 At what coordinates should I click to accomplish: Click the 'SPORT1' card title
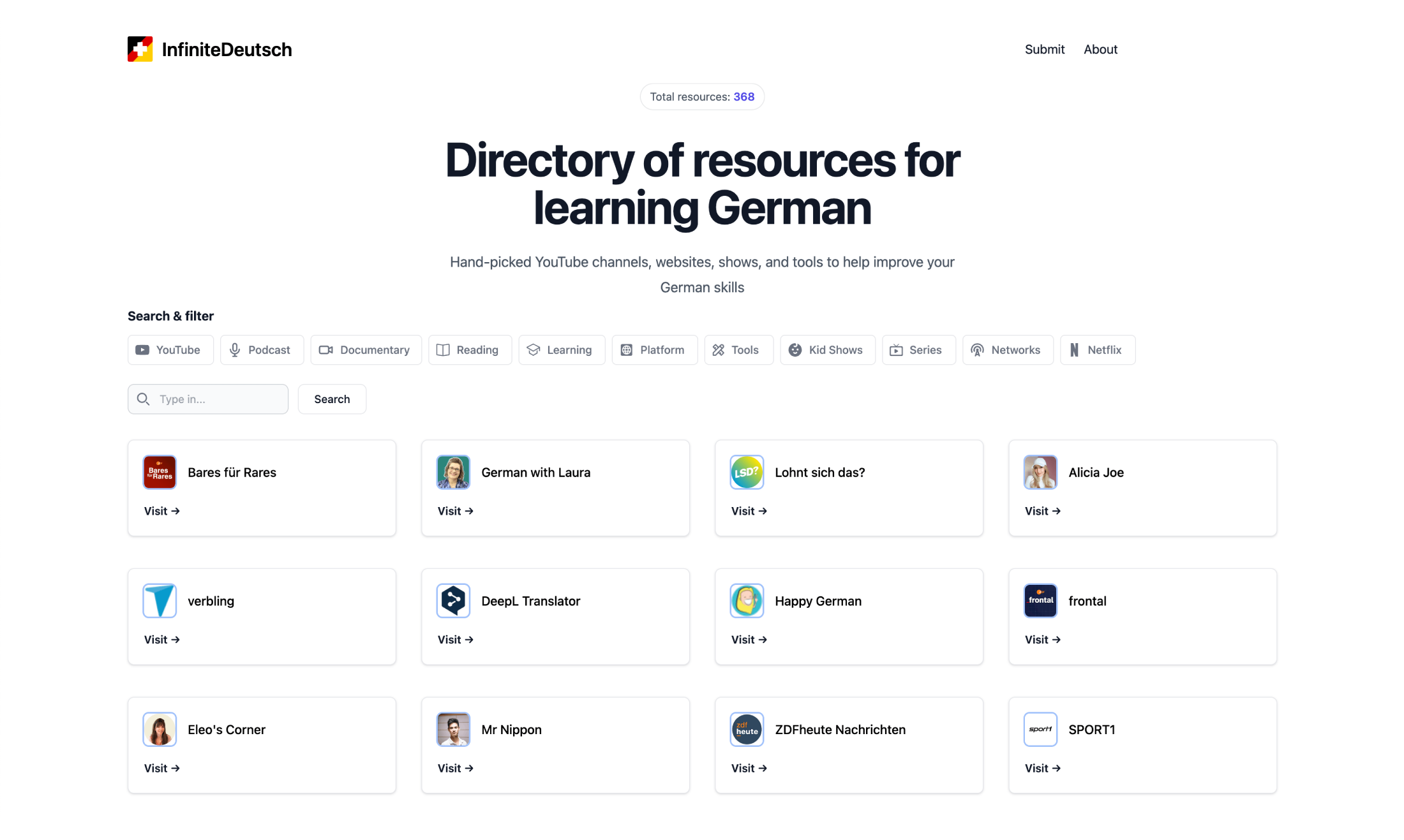tap(1092, 730)
